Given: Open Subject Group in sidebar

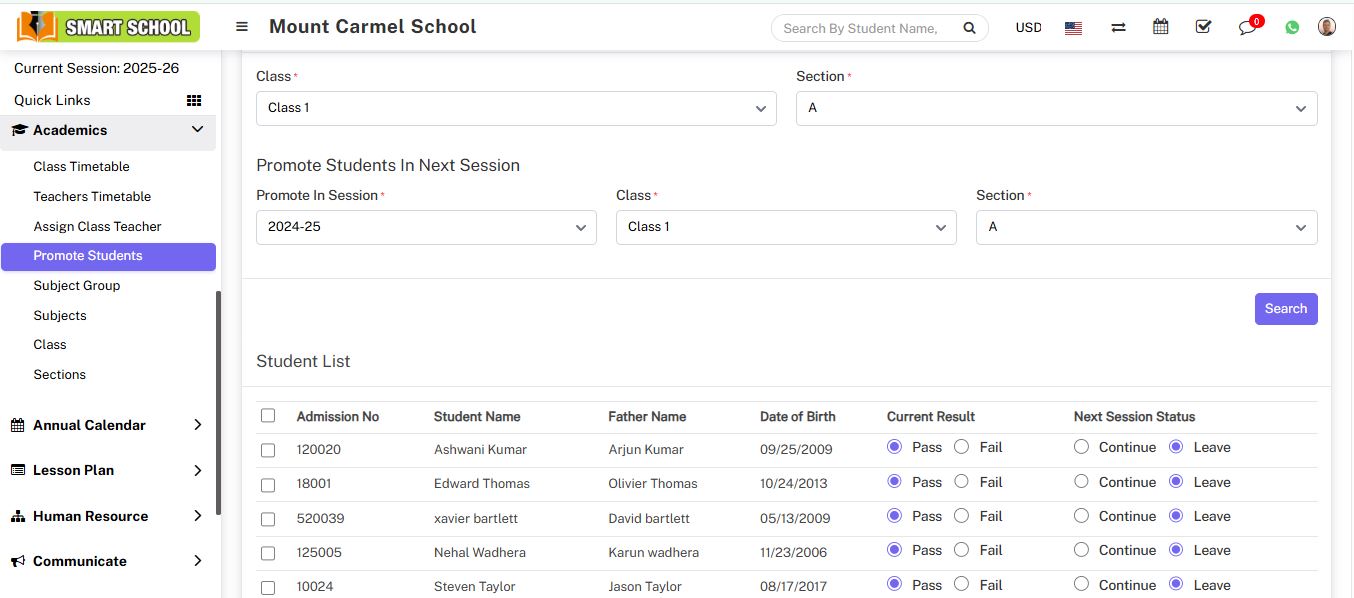Looking at the screenshot, I should 77,285.
